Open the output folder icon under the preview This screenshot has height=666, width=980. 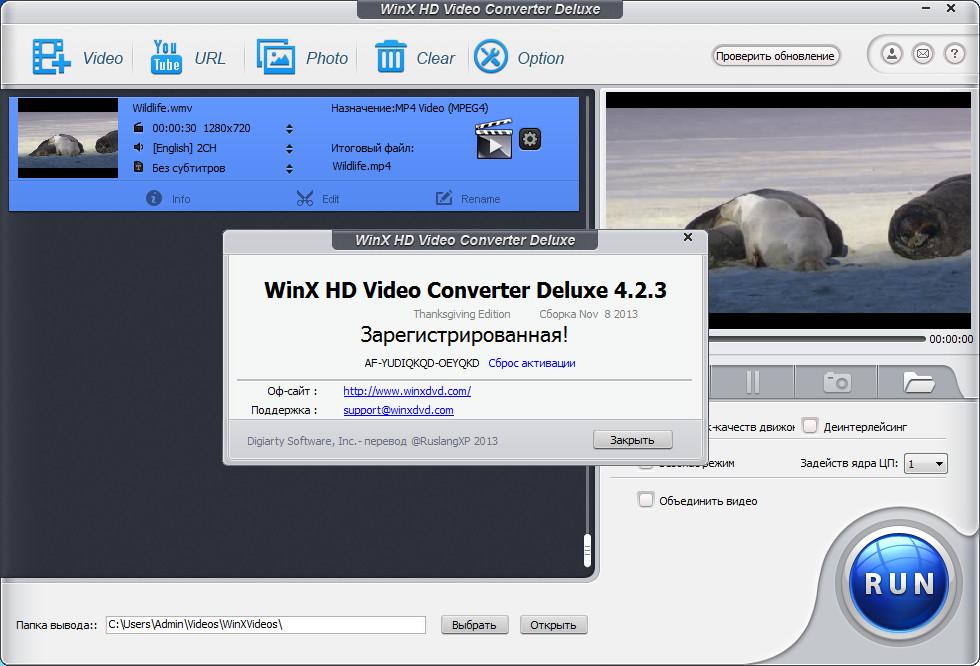coord(917,382)
